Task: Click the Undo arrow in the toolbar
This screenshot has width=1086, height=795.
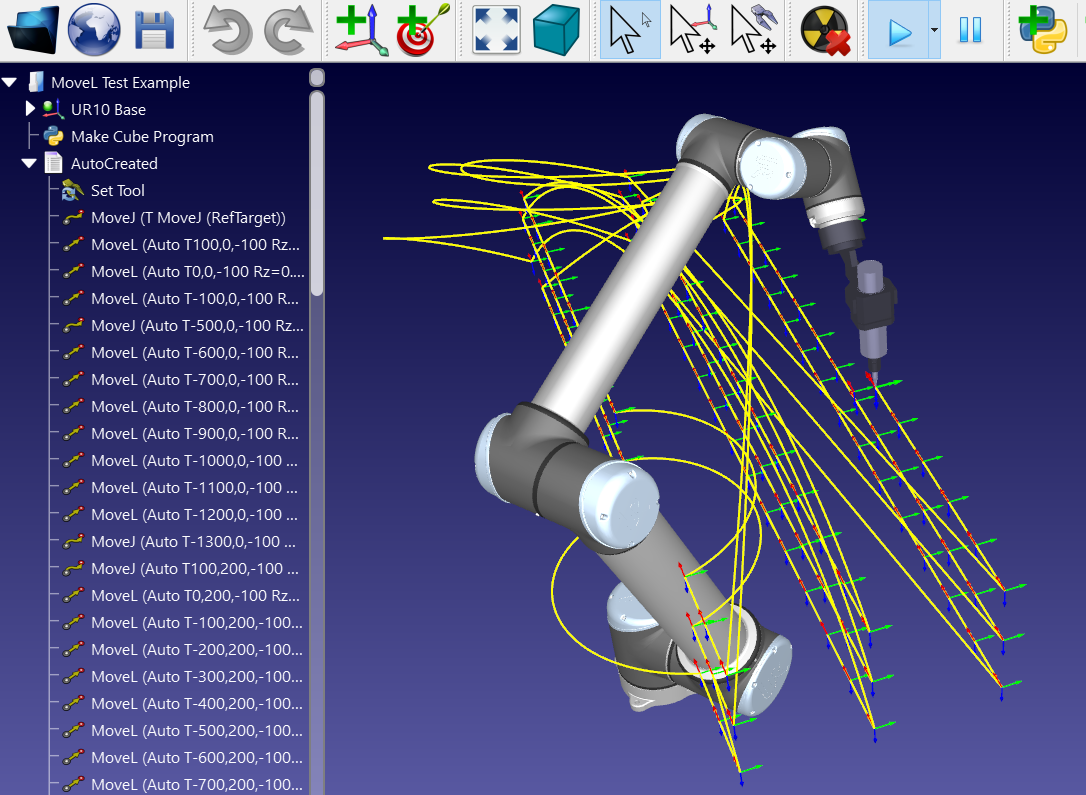Action: coord(227,30)
